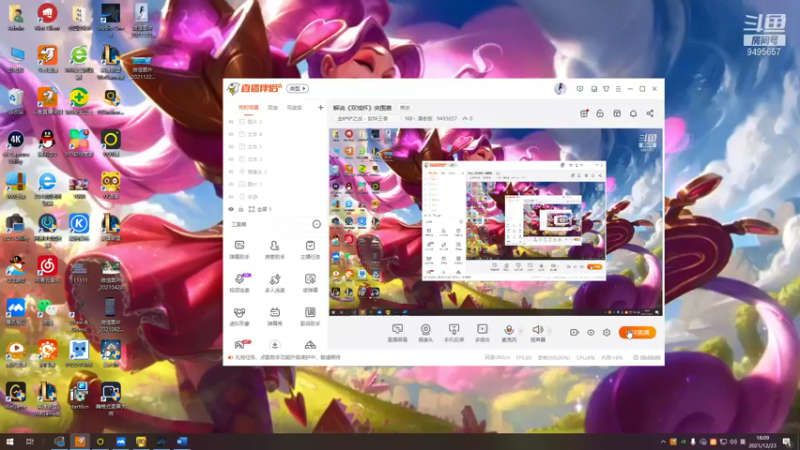Click the car-shaped tool icon in toolbox
800x450 pixels.
click(310, 345)
